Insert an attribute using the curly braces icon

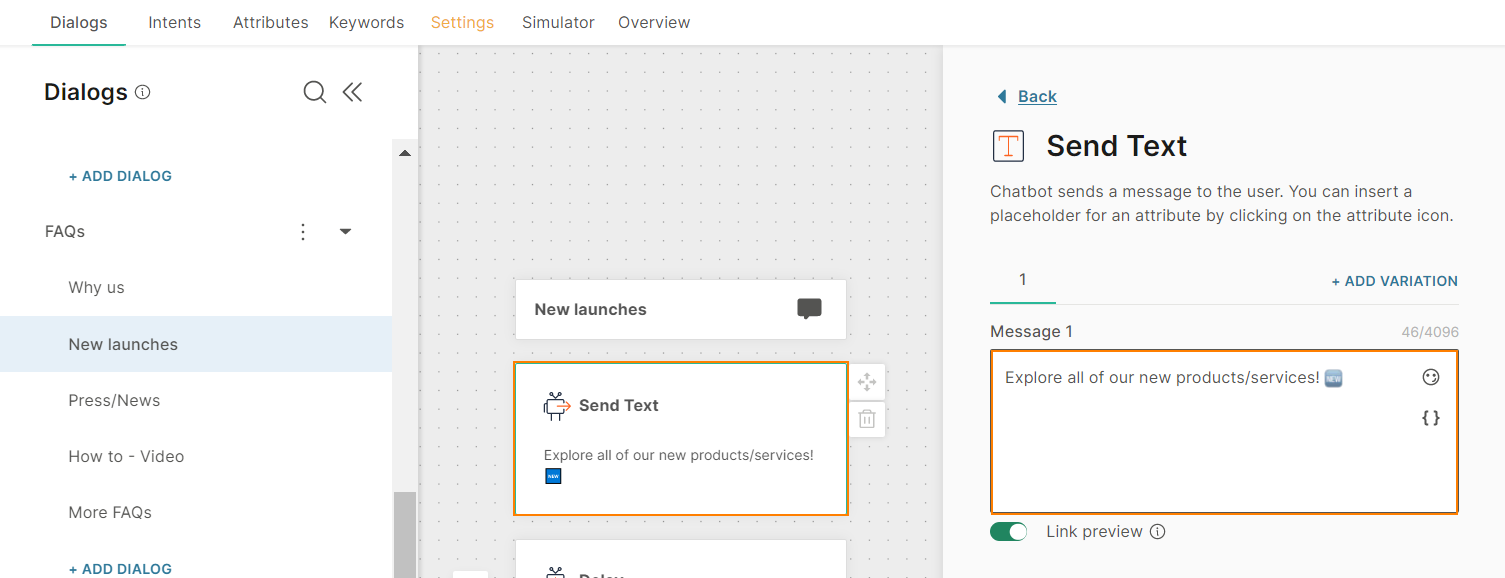pos(1430,417)
